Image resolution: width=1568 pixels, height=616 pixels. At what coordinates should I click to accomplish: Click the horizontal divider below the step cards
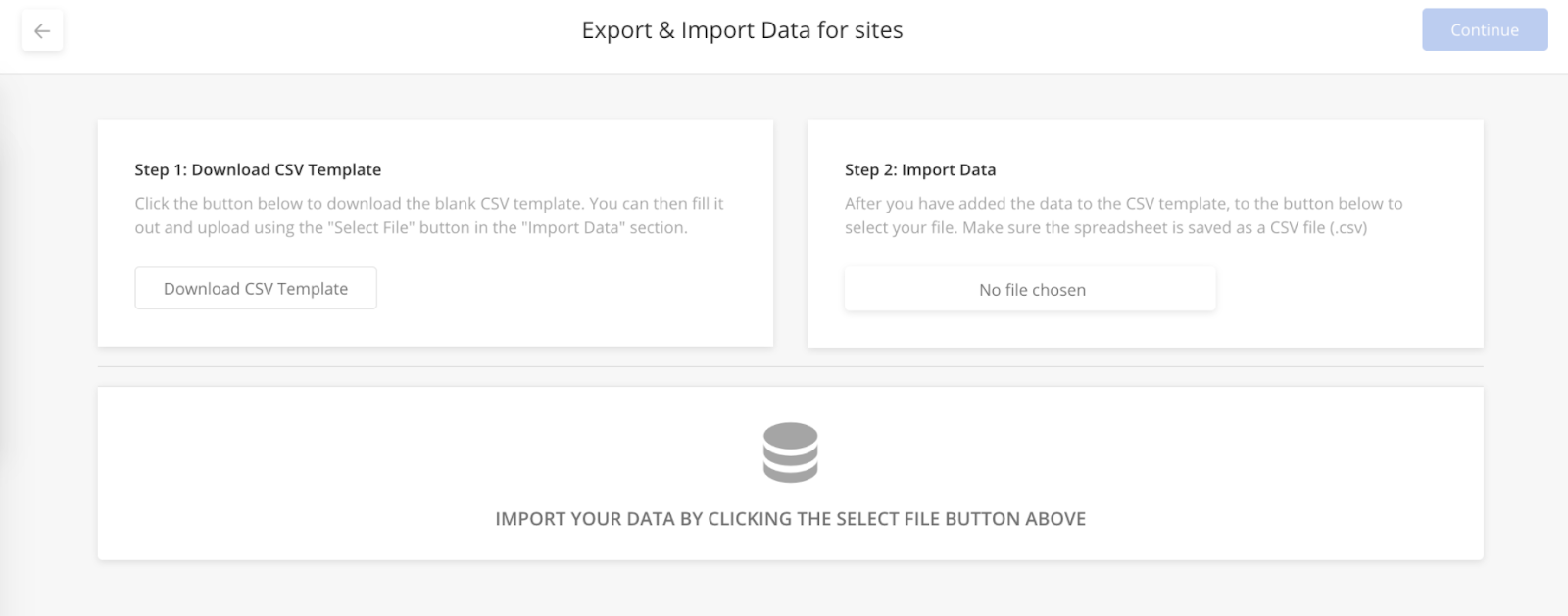(x=790, y=366)
